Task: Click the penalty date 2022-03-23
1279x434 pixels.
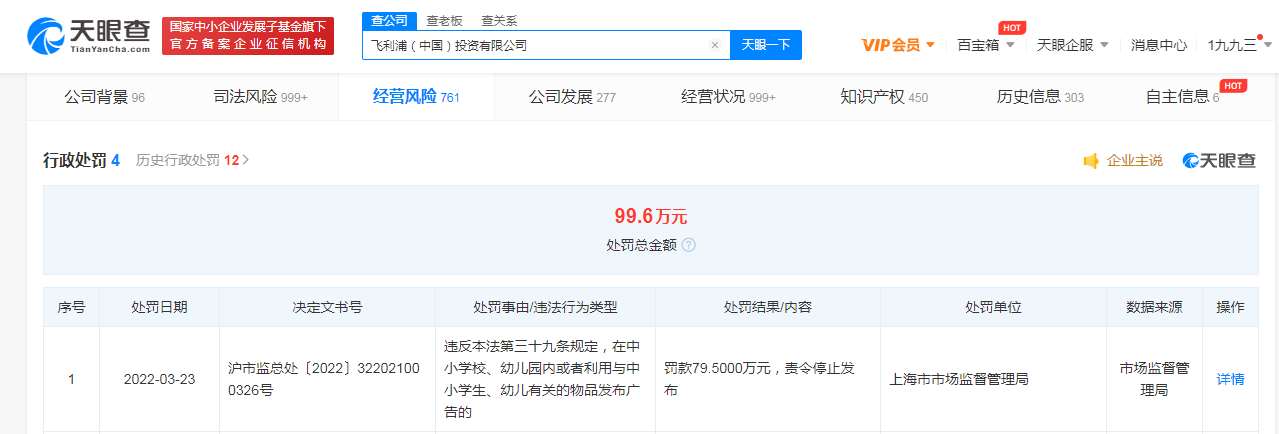Action: (159, 379)
